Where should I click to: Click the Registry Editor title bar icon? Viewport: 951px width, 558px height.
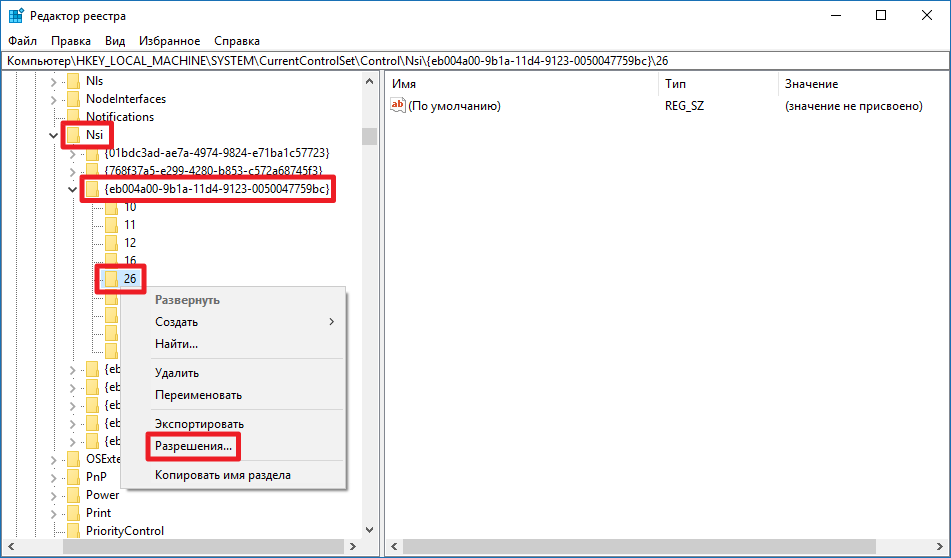(x=16, y=16)
